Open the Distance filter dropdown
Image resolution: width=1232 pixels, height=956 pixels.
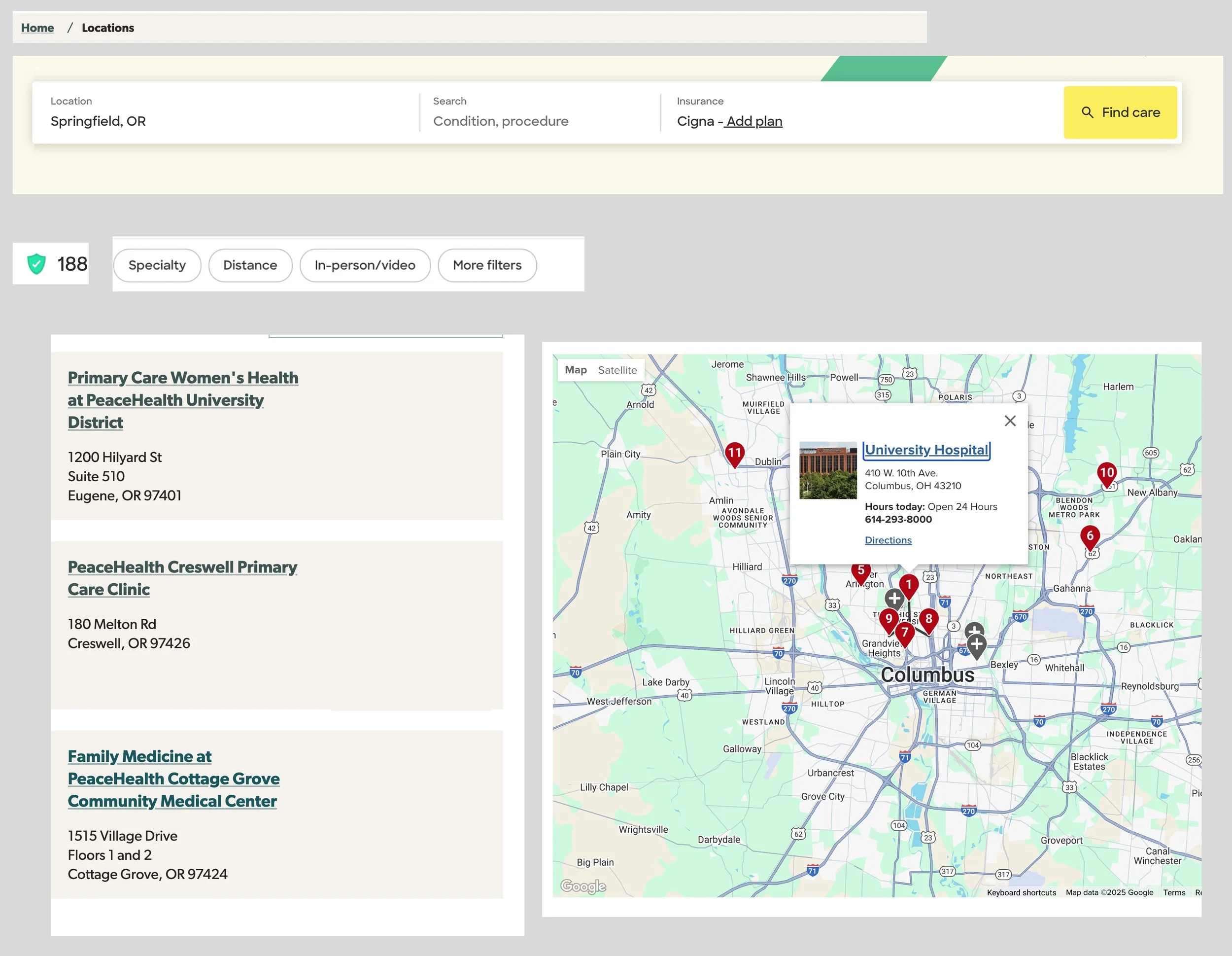[250, 265]
